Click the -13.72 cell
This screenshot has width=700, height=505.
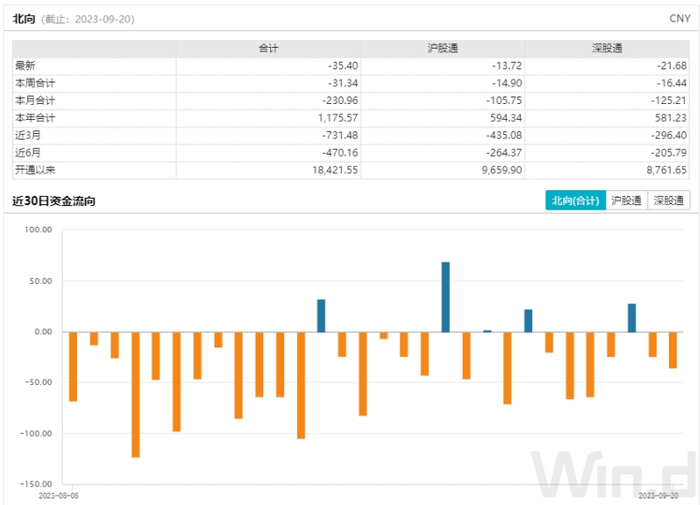(x=507, y=66)
